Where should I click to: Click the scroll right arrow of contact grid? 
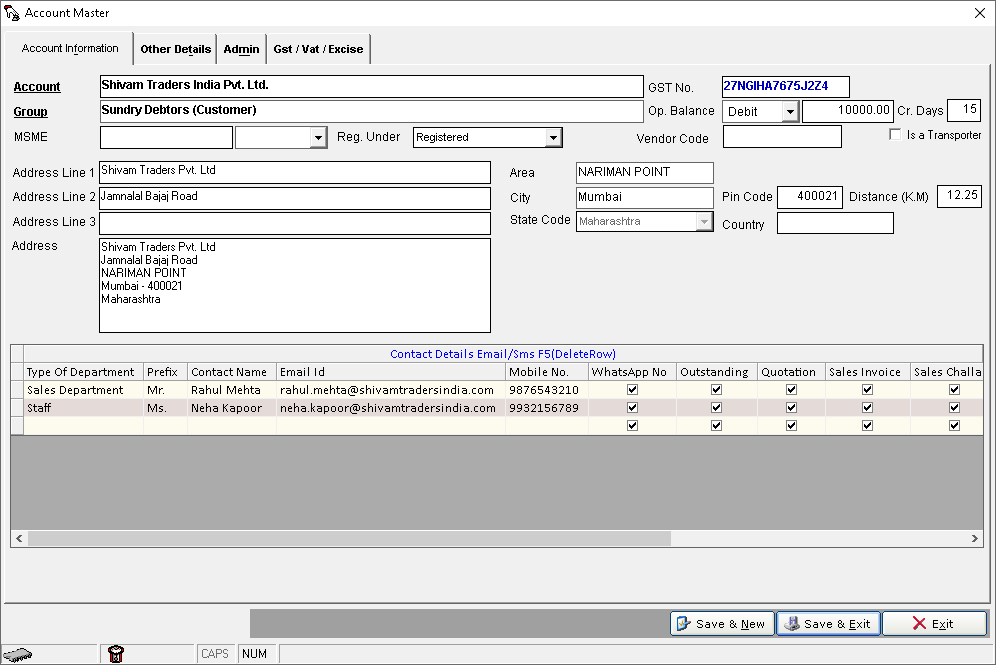pos(974,539)
